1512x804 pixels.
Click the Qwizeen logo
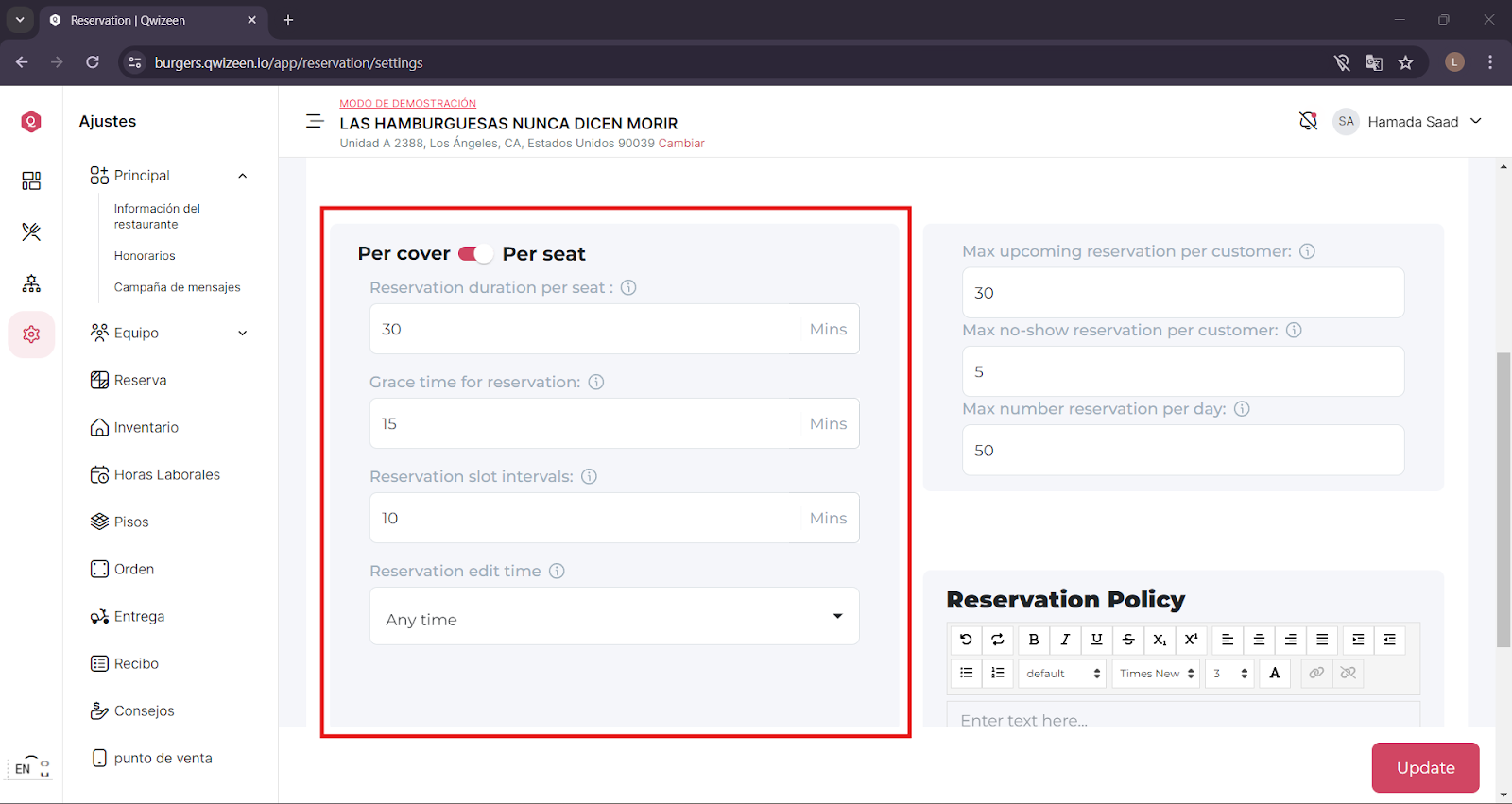(31, 121)
